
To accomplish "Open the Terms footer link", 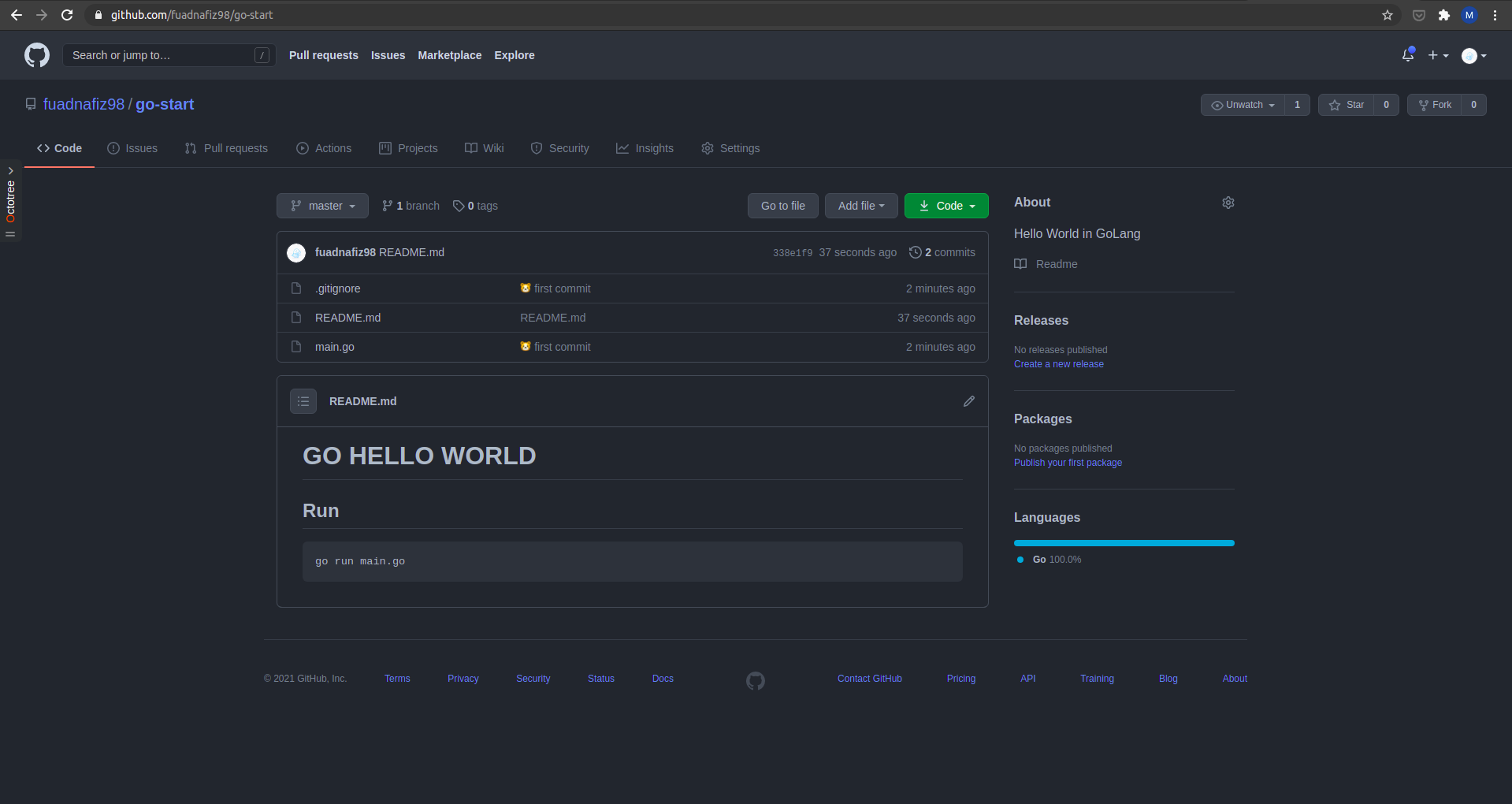I will point(397,679).
